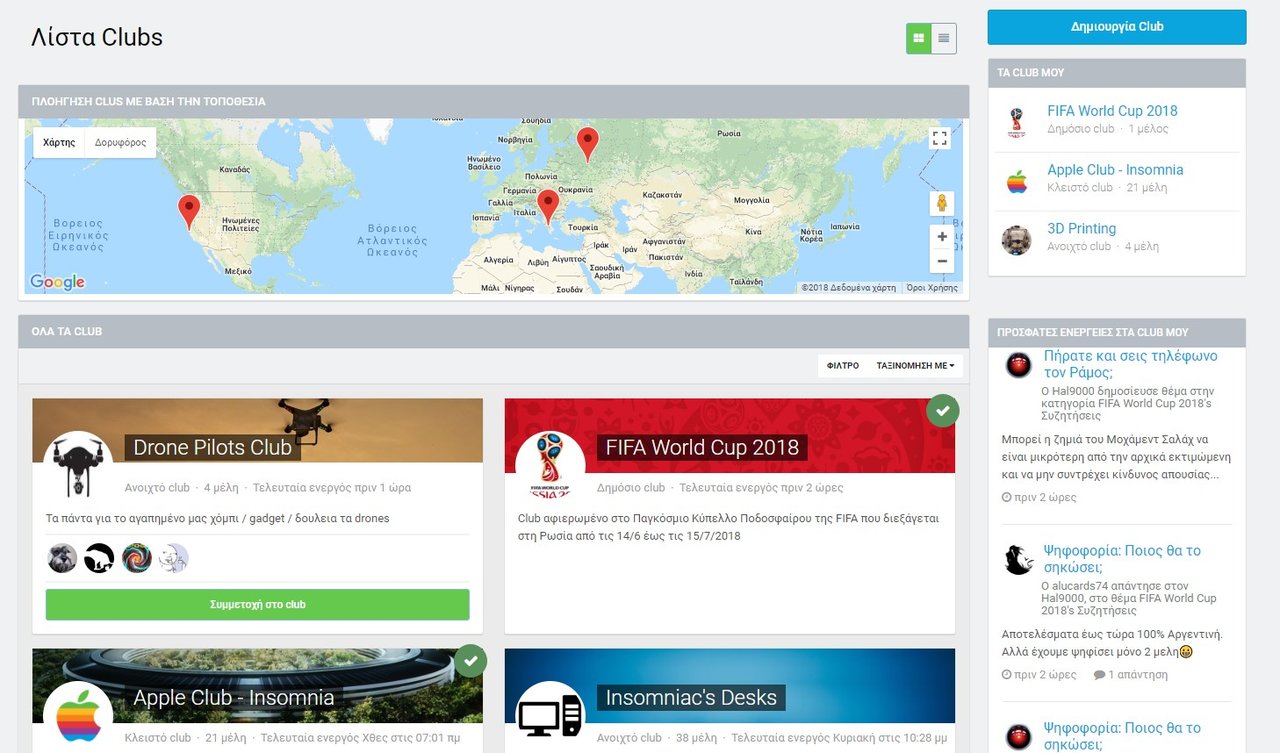
Task: Click the Drone Pilots Club drone avatar
Action: [x=78, y=465]
